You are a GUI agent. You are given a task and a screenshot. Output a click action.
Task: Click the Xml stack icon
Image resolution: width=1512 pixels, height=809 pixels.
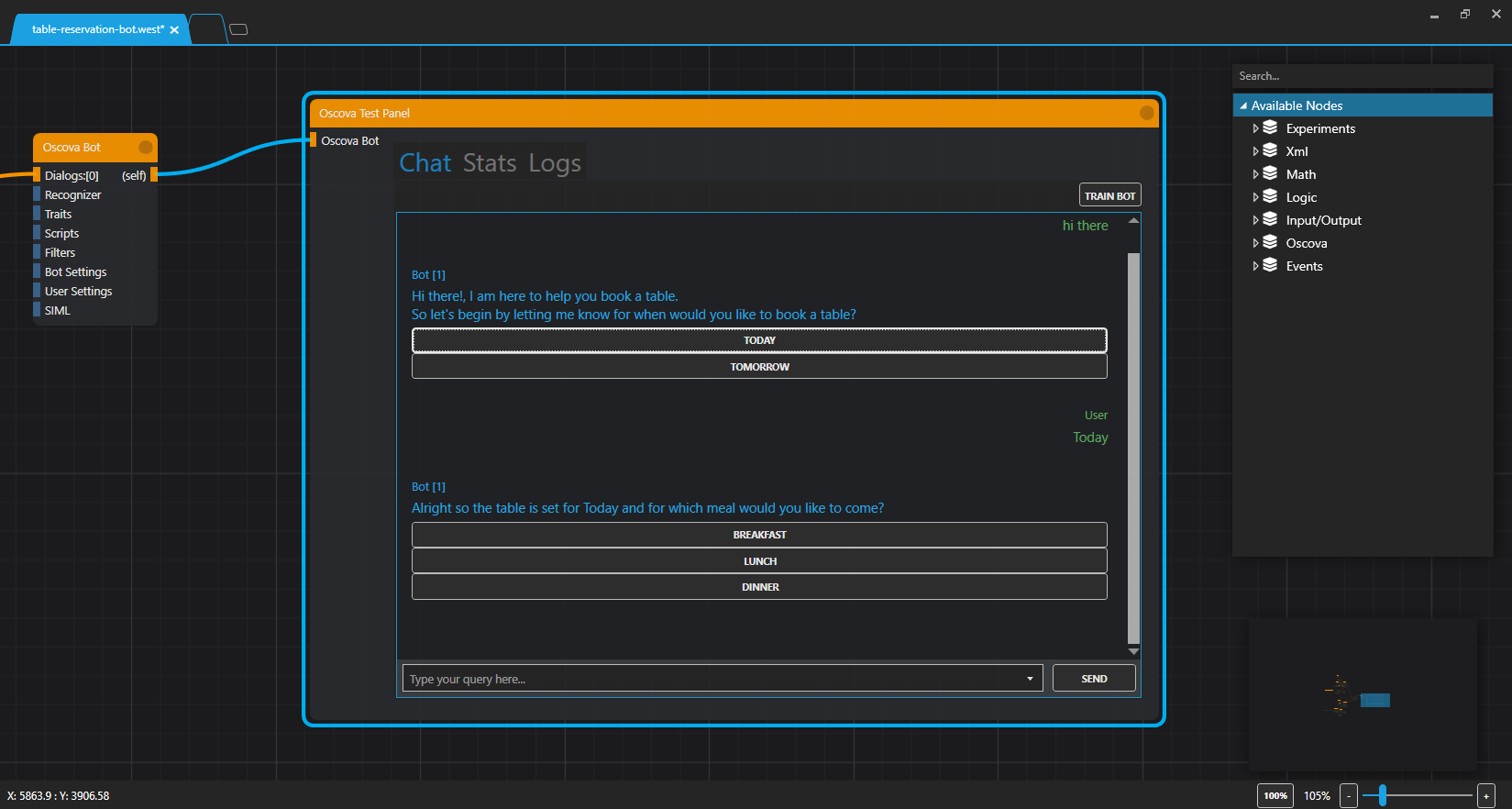pos(1270,150)
